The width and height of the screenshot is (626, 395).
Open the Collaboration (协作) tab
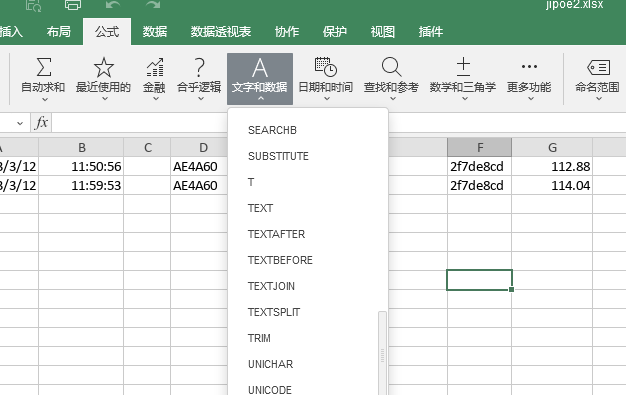(287, 32)
